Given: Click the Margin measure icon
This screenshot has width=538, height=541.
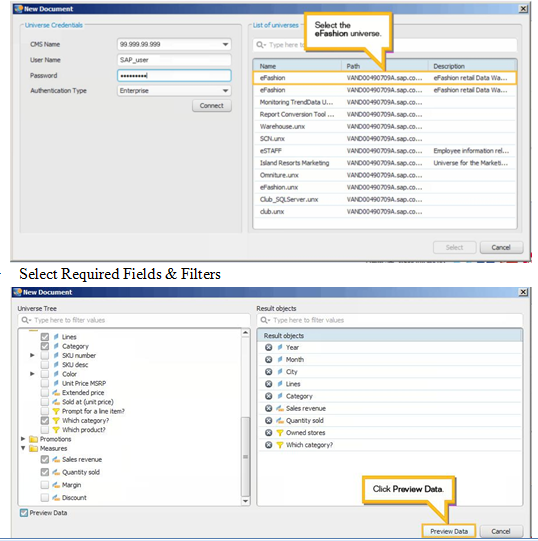Looking at the screenshot, I should point(56,485).
